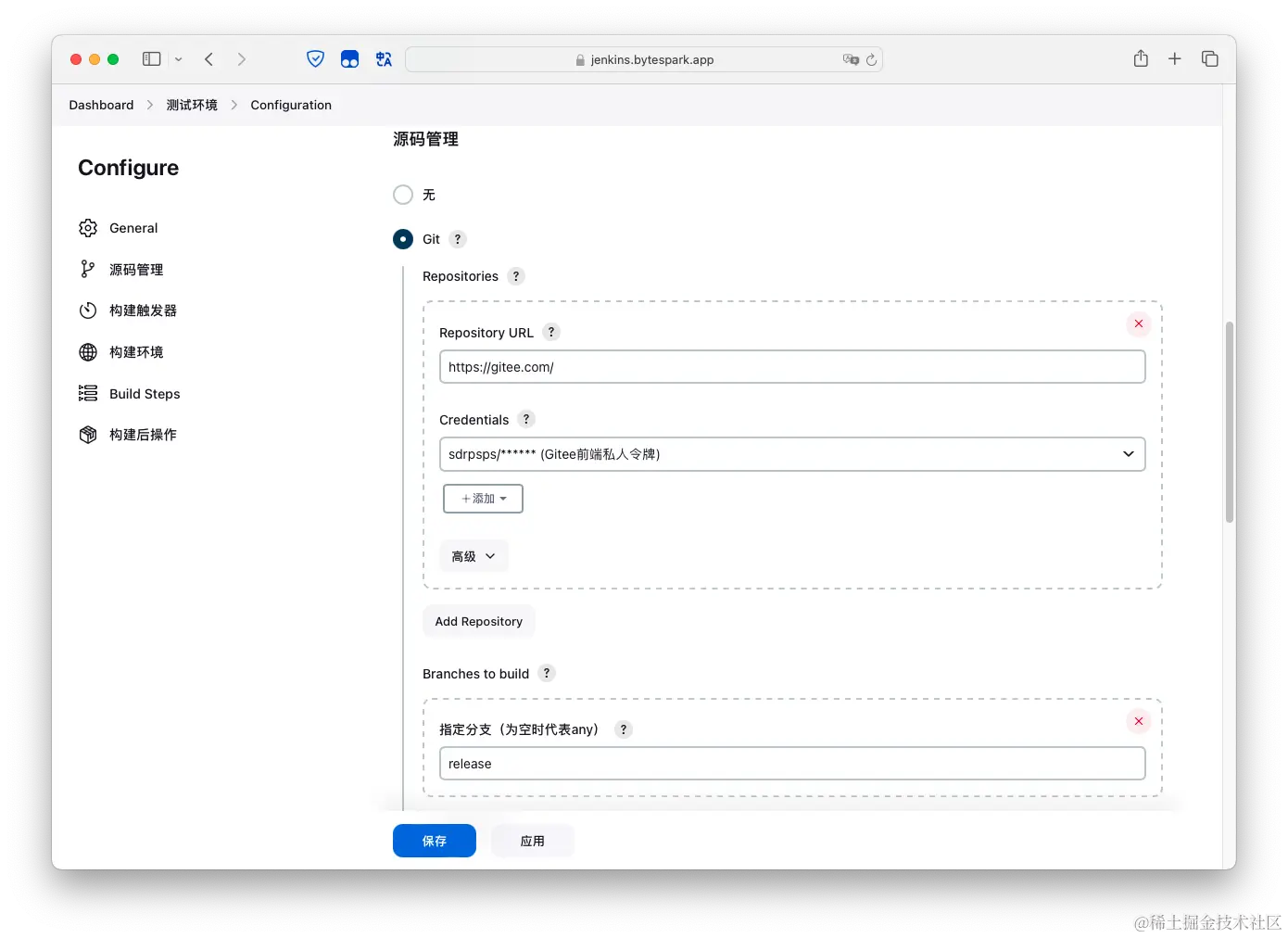
Task: Select the 无 radio button
Action: 402,195
